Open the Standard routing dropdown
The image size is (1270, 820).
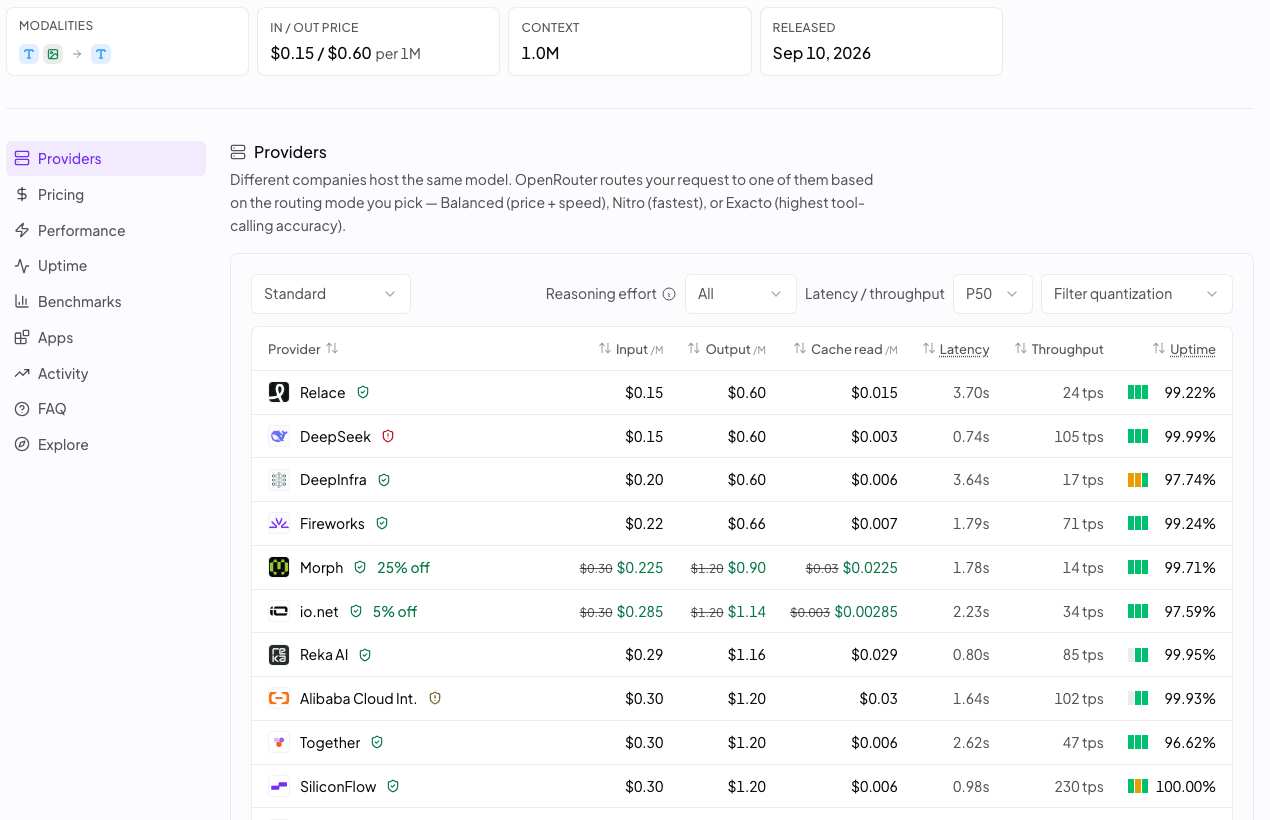[x=331, y=294]
